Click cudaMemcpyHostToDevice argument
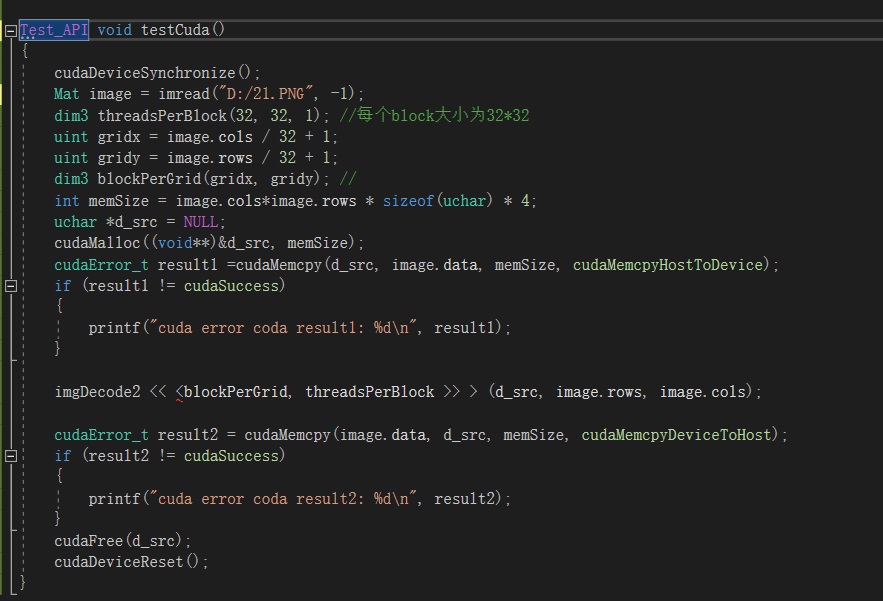This screenshot has height=601, width=883. point(667,265)
